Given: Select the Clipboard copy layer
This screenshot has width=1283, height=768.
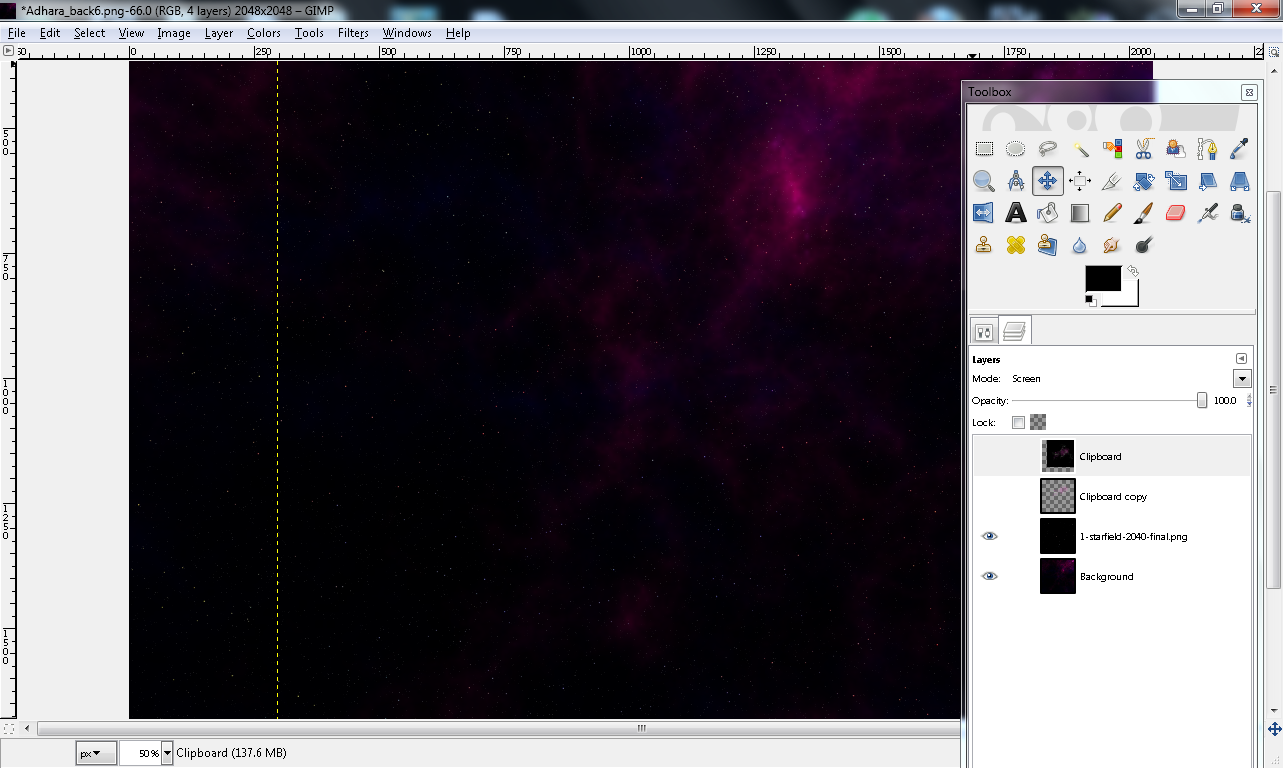Looking at the screenshot, I should click(x=1112, y=496).
